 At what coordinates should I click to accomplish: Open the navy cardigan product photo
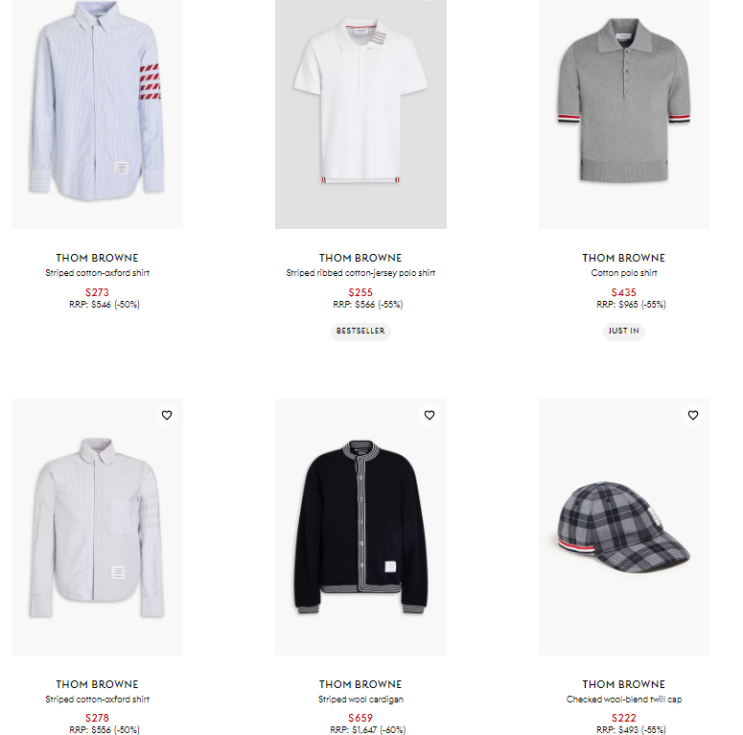click(x=361, y=527)
